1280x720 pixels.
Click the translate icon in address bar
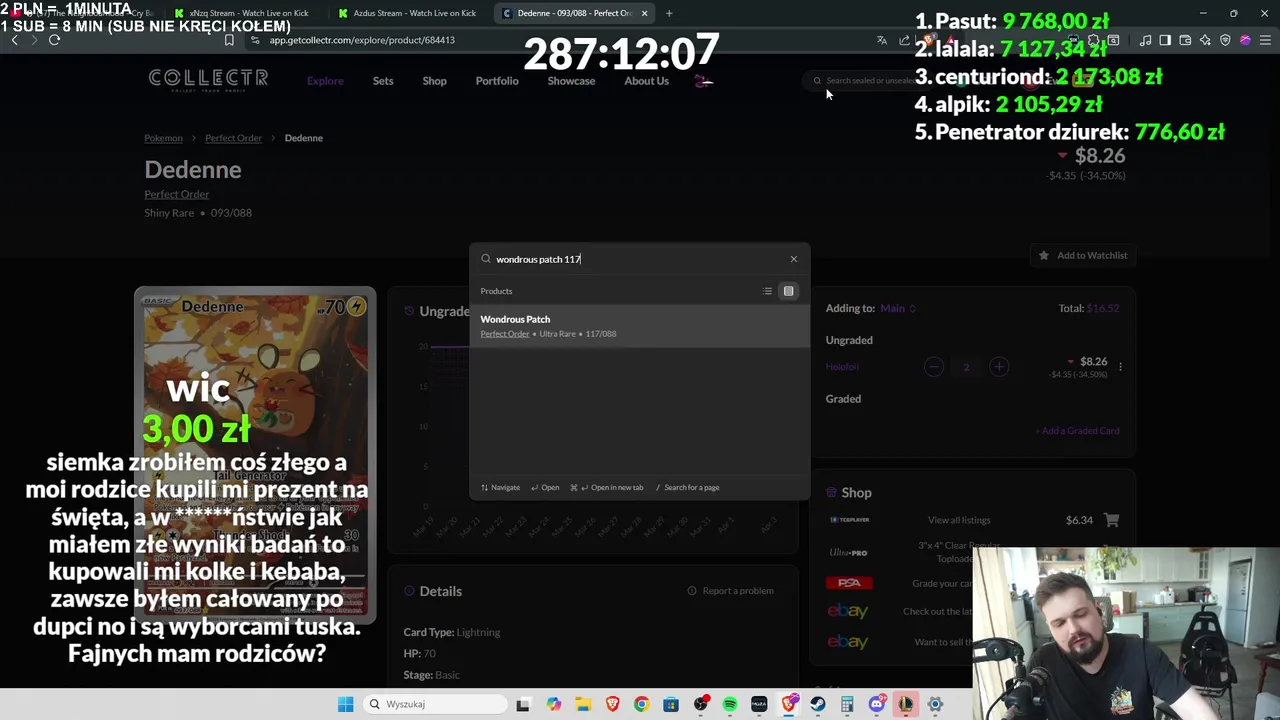pos(881,40)
